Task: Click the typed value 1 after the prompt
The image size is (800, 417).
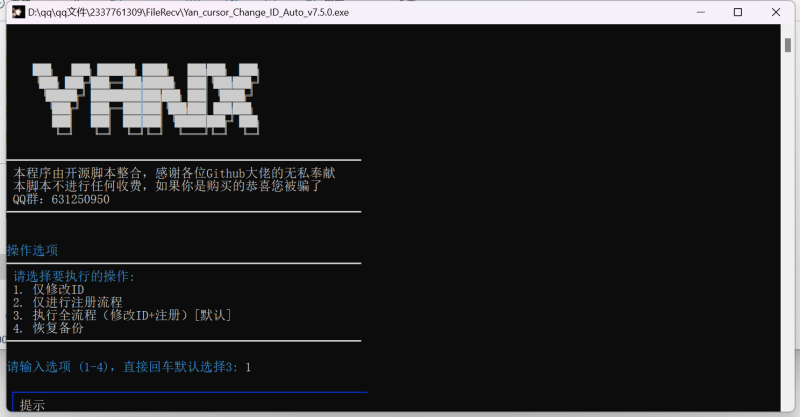Action: click(248, 367)
